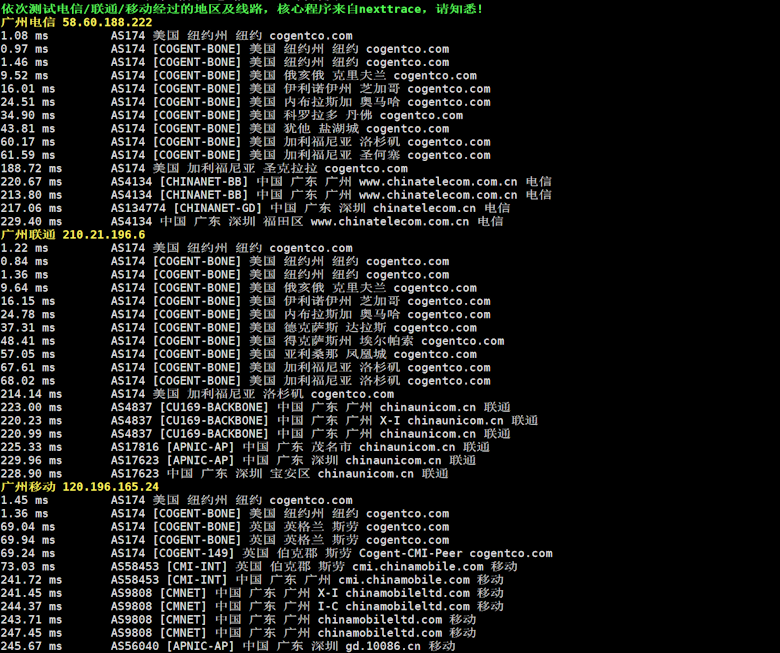Click the 243.71 ms CMNET row
780x653 pixels.
pyautogui.click(x=238, y=620)
